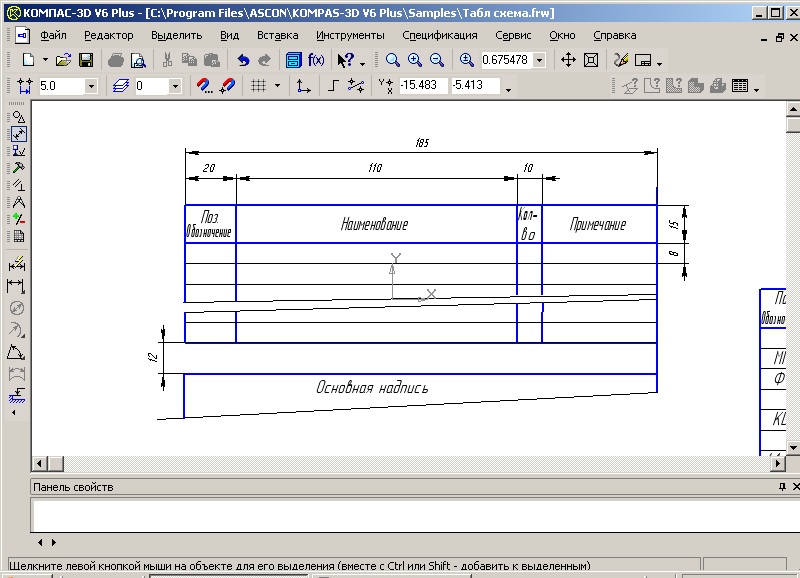Select the Geometry tools panel icon
Image resolution: width=800 pixels, height=578 pixels.
pos(18,116)
